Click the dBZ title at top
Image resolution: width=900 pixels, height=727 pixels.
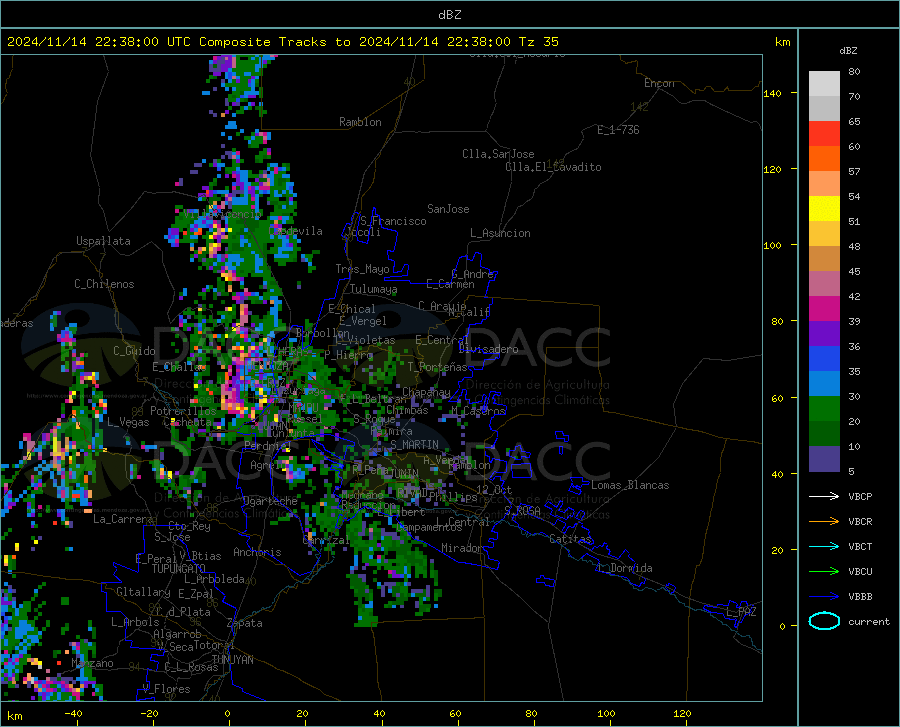point(449,15)
